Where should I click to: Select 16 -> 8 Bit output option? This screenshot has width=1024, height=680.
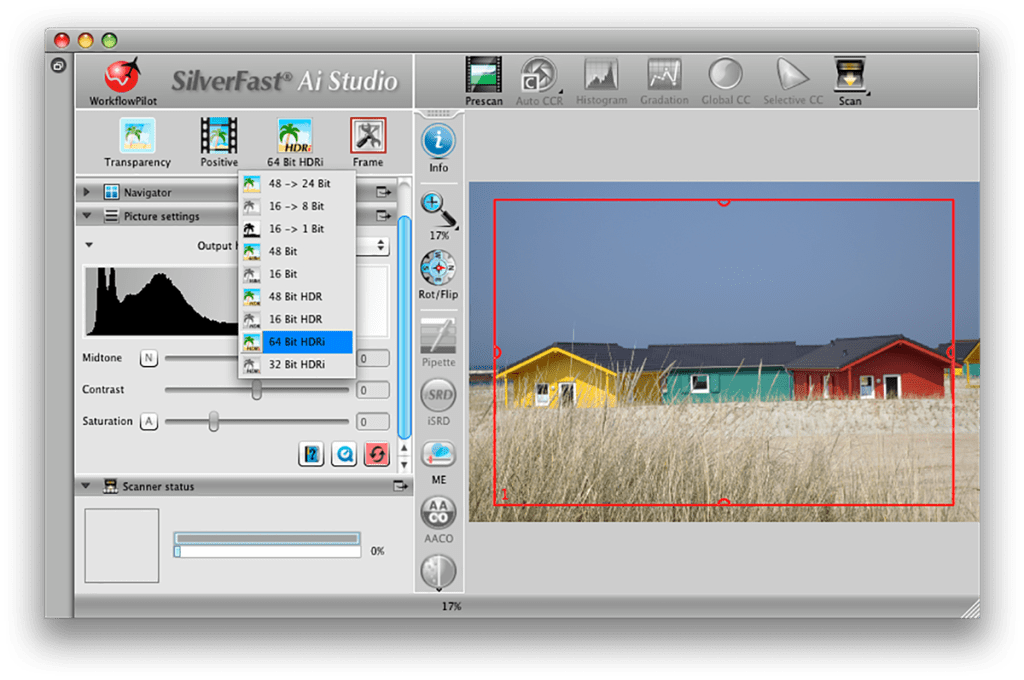coord(294,206)
